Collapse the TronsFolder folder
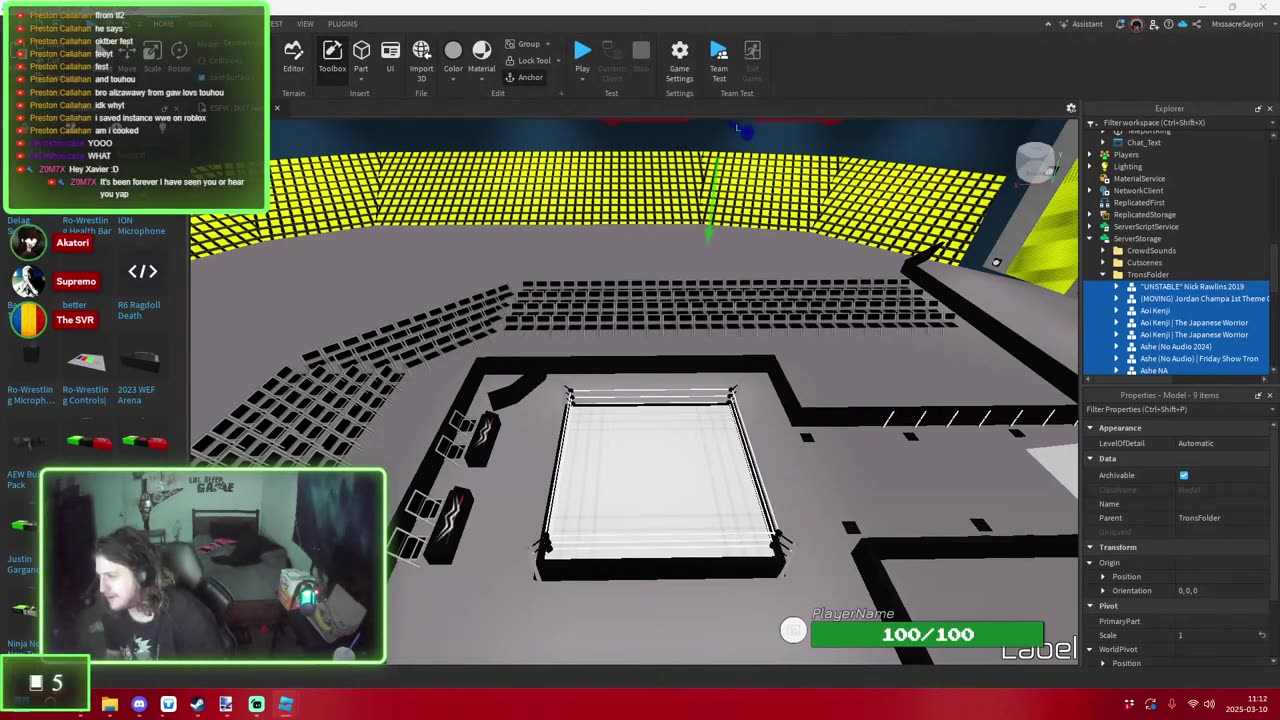This screenshot has width=1280, height=720. pyautogui.click(x=1104, y=275)
